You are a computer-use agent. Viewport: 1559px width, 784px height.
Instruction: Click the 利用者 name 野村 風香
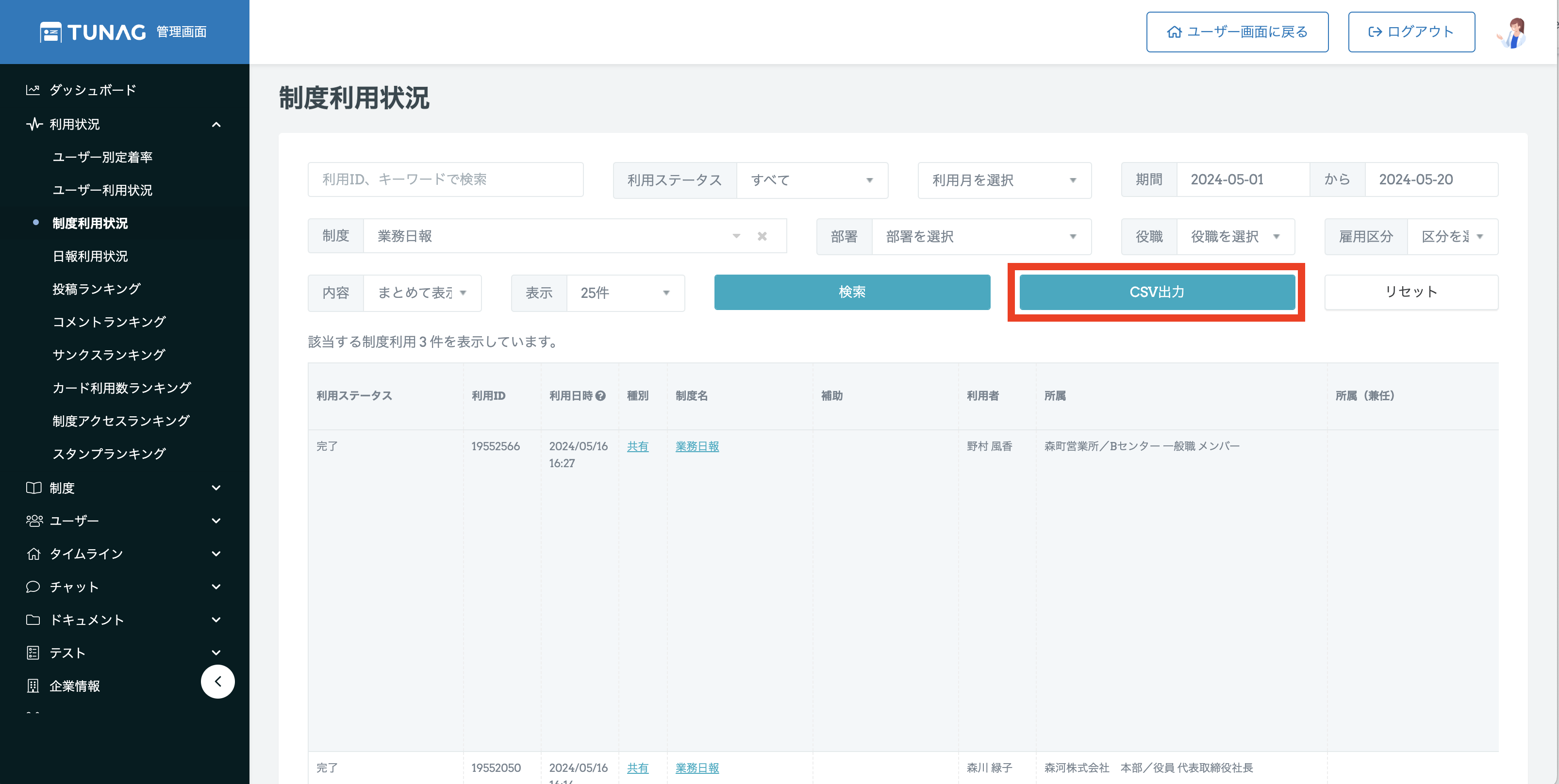[989, 446]
